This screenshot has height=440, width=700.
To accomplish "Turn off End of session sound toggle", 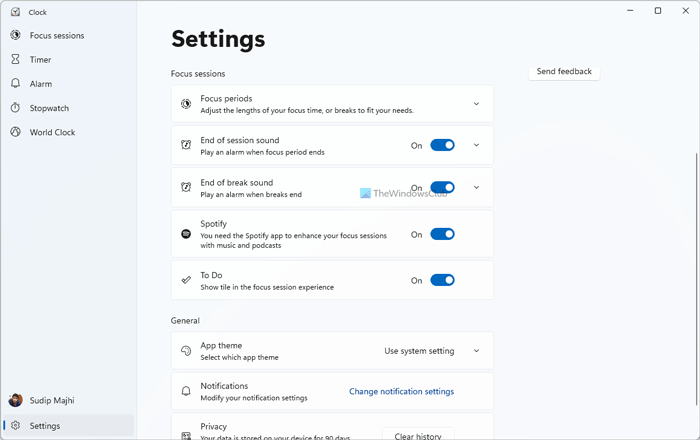I will (x=442, y=145).
